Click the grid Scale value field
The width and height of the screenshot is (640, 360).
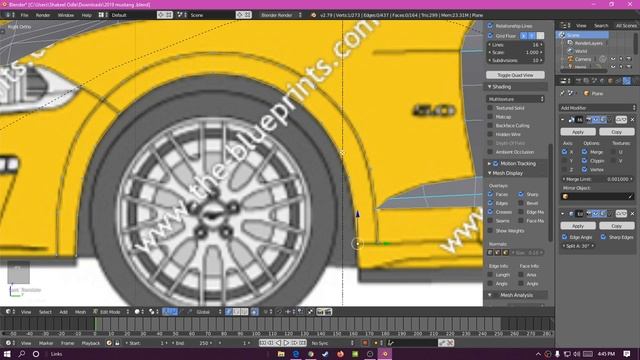pyautogui.click(x=516, y=52)
